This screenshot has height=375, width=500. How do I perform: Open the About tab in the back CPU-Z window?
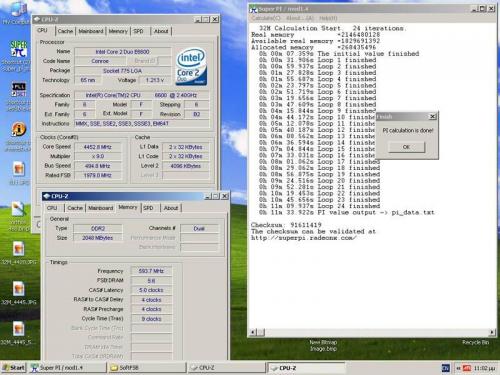[161, 31]
